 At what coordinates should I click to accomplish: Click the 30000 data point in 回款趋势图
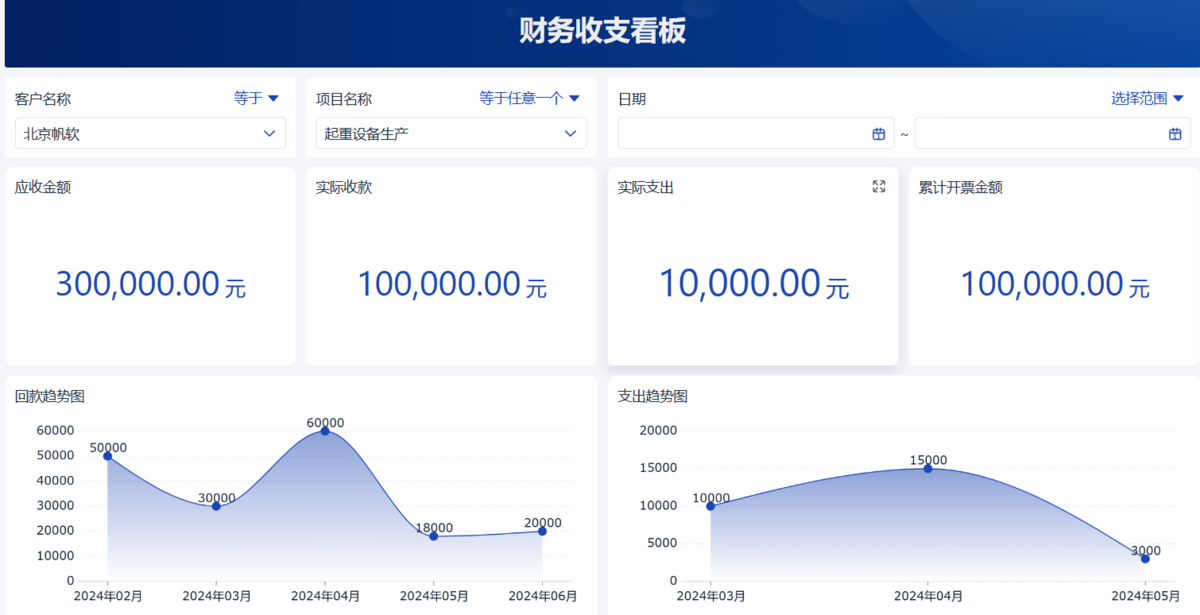point(216,506)
